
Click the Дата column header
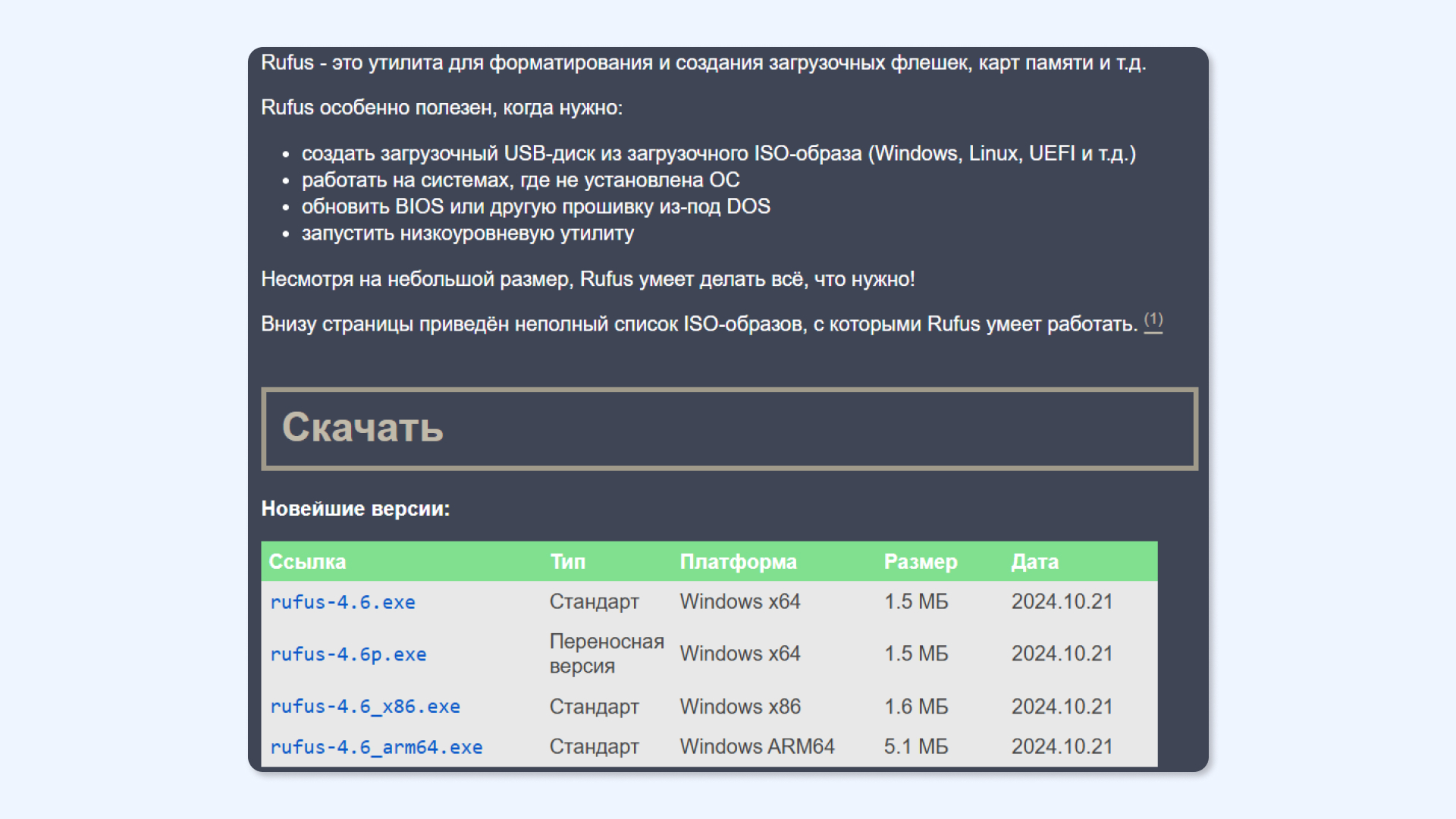1034,562
